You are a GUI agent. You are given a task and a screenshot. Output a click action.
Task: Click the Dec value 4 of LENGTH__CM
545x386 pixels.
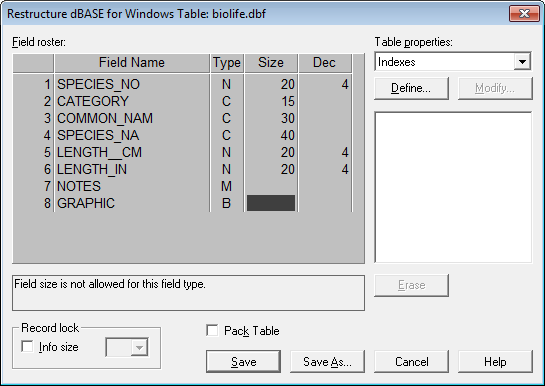click(x=345, y=152)
